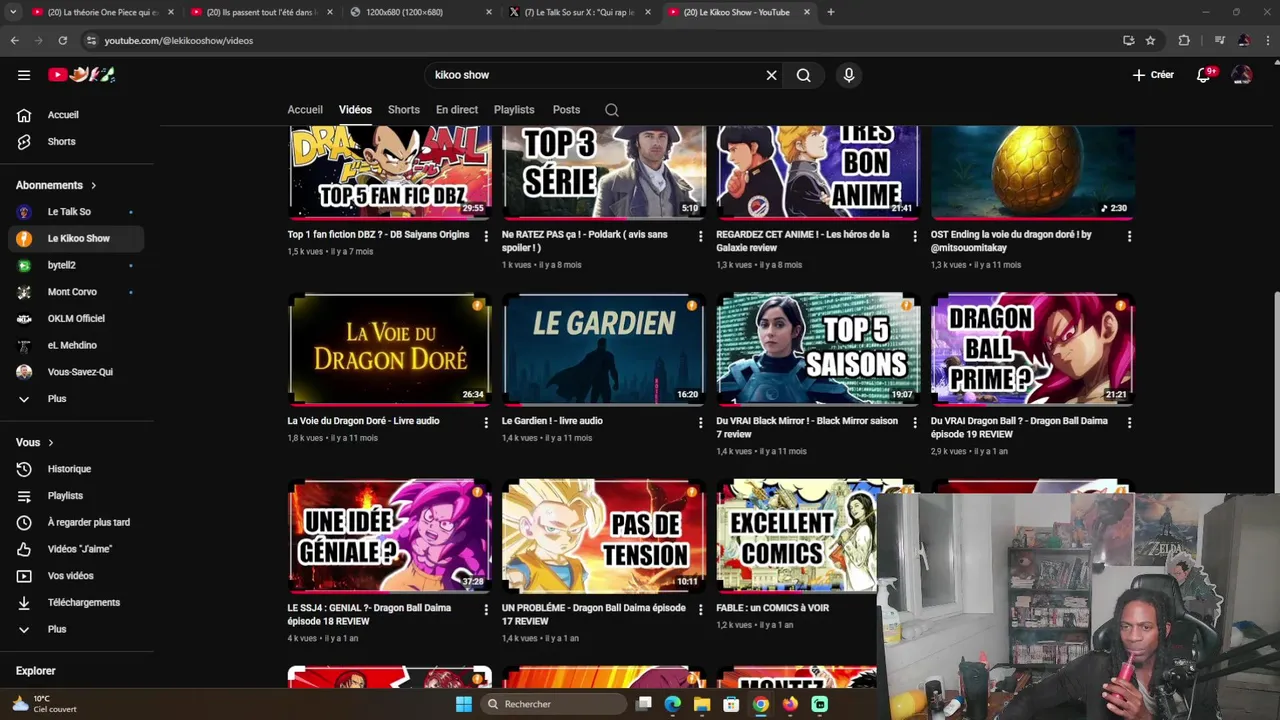
Task: Open options for Les héros de la Galaxie video
Action: (x=914, y=236)
